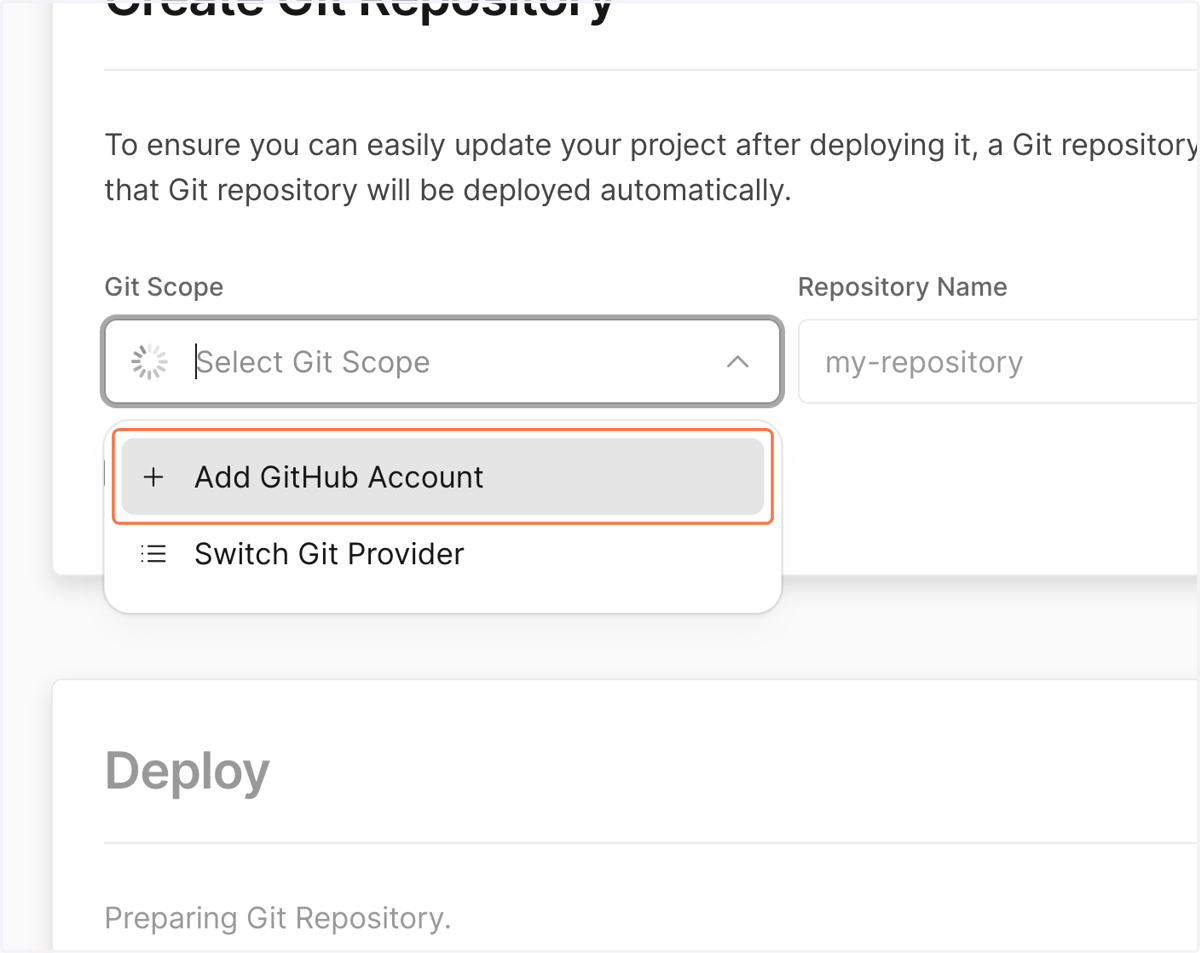Collapse the Git Scope dropdown with the chevron
The height and width of the screenshot is (953, 1200).
[737, 362]
